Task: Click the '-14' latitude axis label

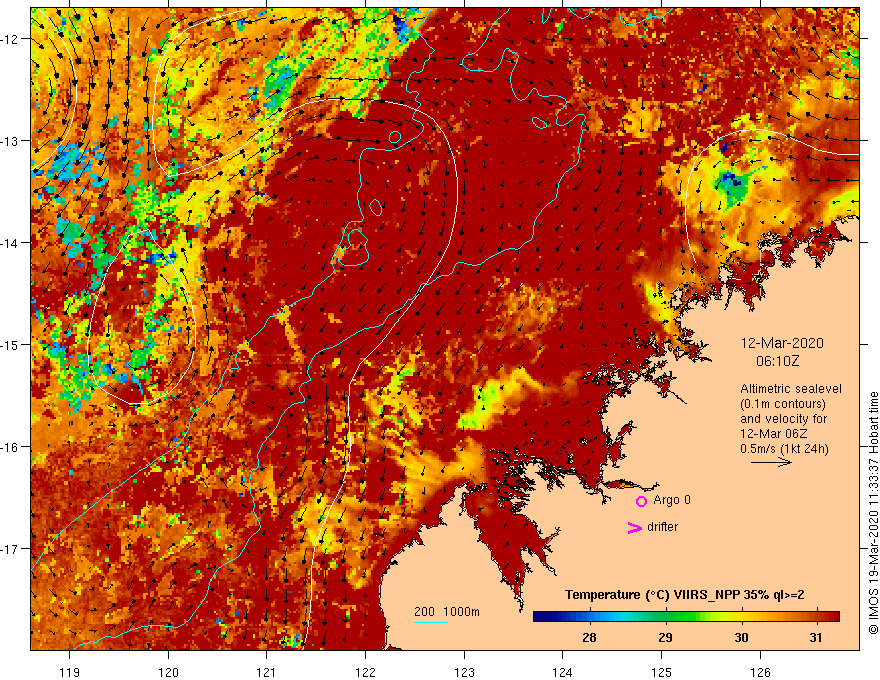Action: point(11,243)
